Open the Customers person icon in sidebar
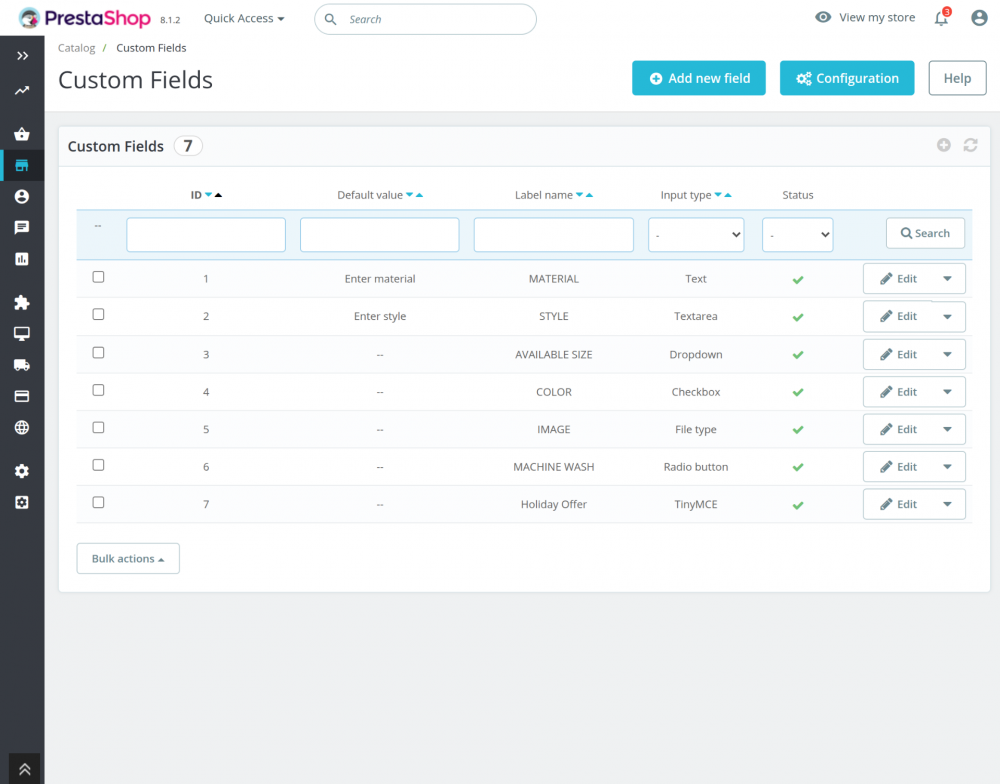 pos(22,196)
